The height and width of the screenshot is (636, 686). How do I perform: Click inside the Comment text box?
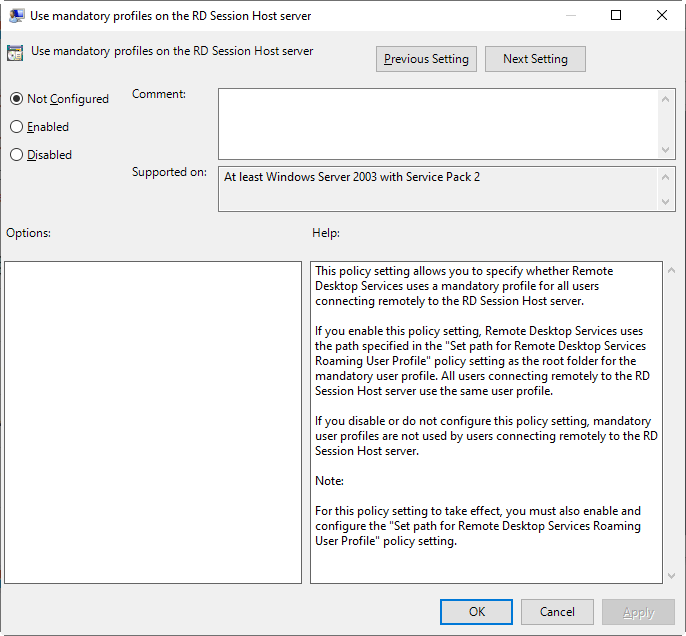(x=438, y=123)
